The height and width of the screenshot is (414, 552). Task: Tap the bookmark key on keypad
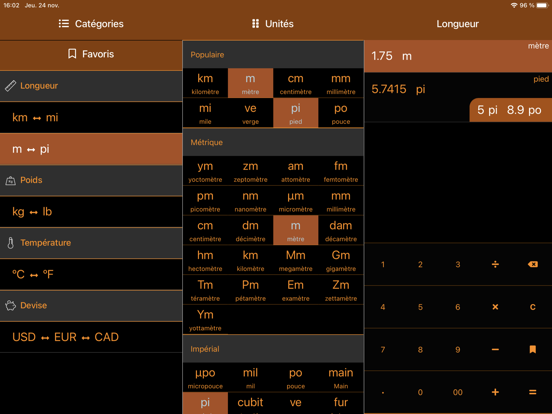[x=533, y=349]
